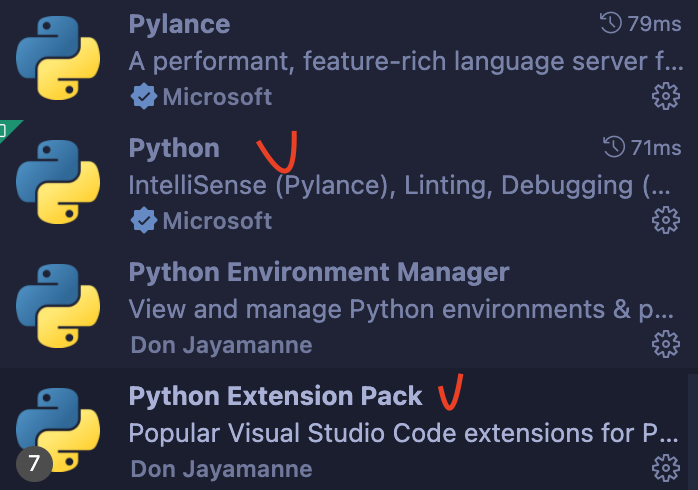Click the Python extension logo
698x490 pixels.
pyautogui.click(x=58, y=182)
